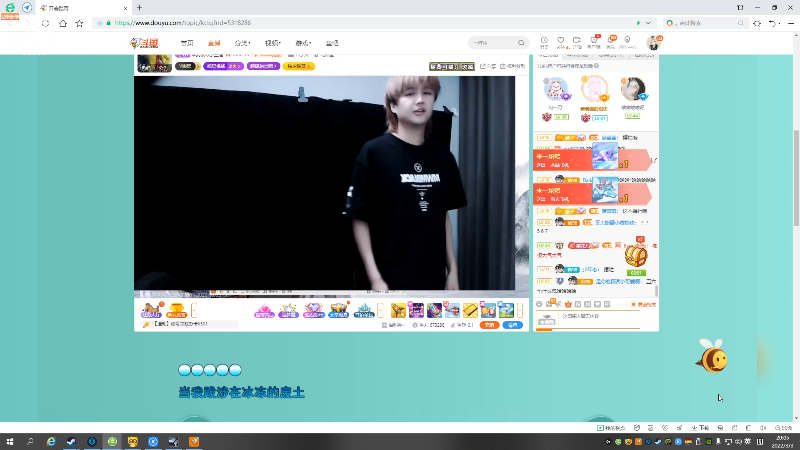Expand more gifts arrow at gift bar end
Viewport: 800px width, 450px height.
tap(520, 310)
